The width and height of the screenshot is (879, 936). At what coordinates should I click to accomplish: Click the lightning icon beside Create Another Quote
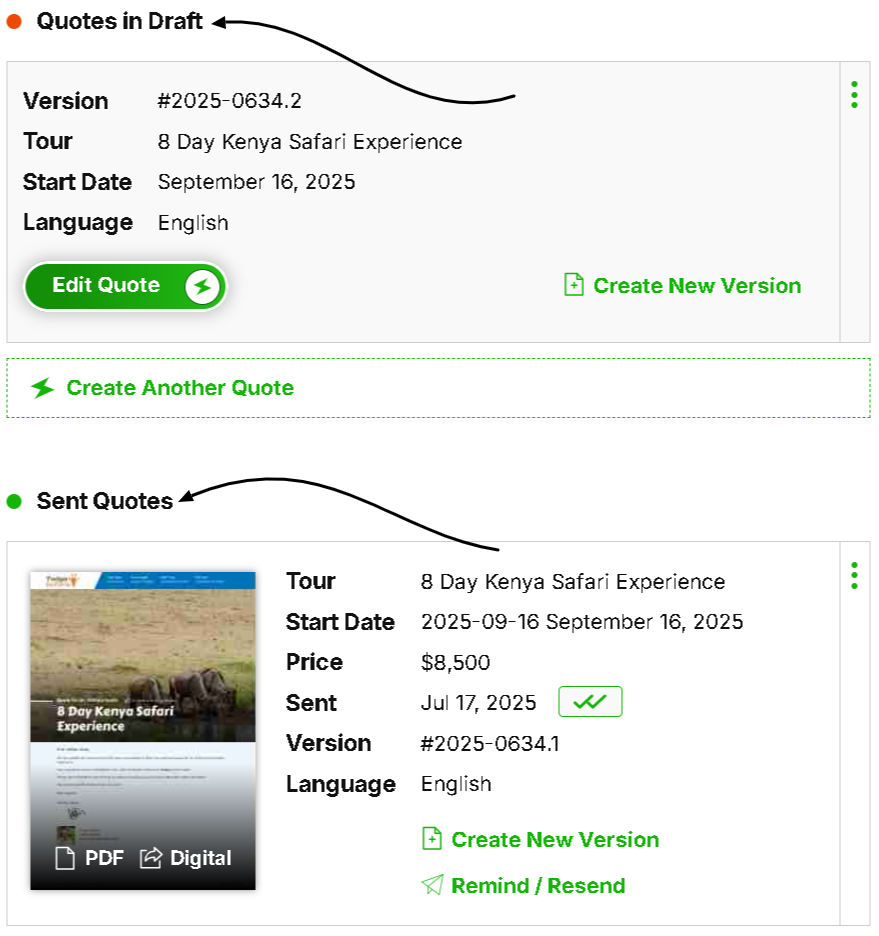42,388
